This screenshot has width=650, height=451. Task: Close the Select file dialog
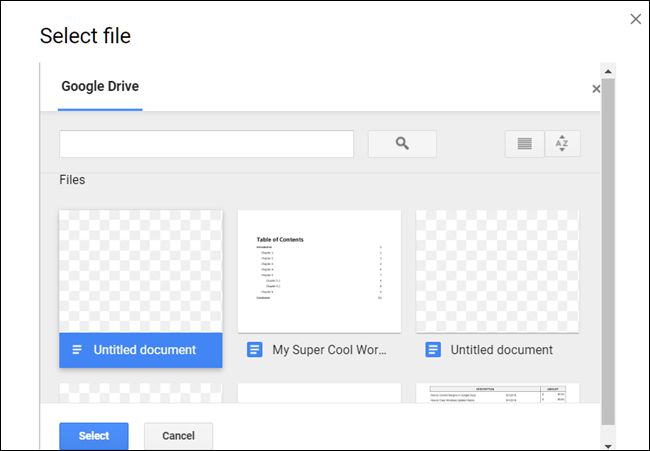pos(635,19)
